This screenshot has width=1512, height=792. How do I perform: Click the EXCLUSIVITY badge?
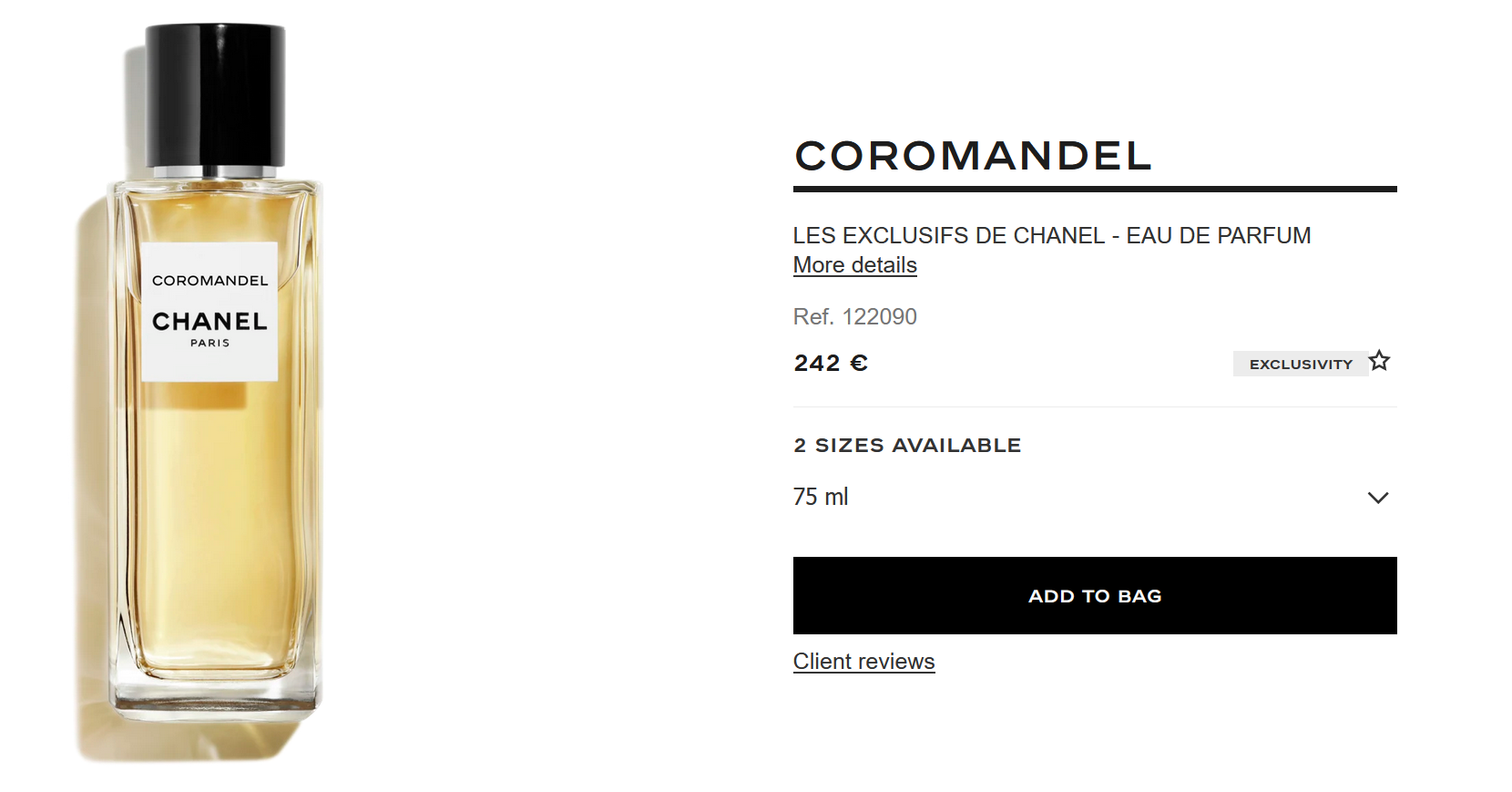(1300, 364)
